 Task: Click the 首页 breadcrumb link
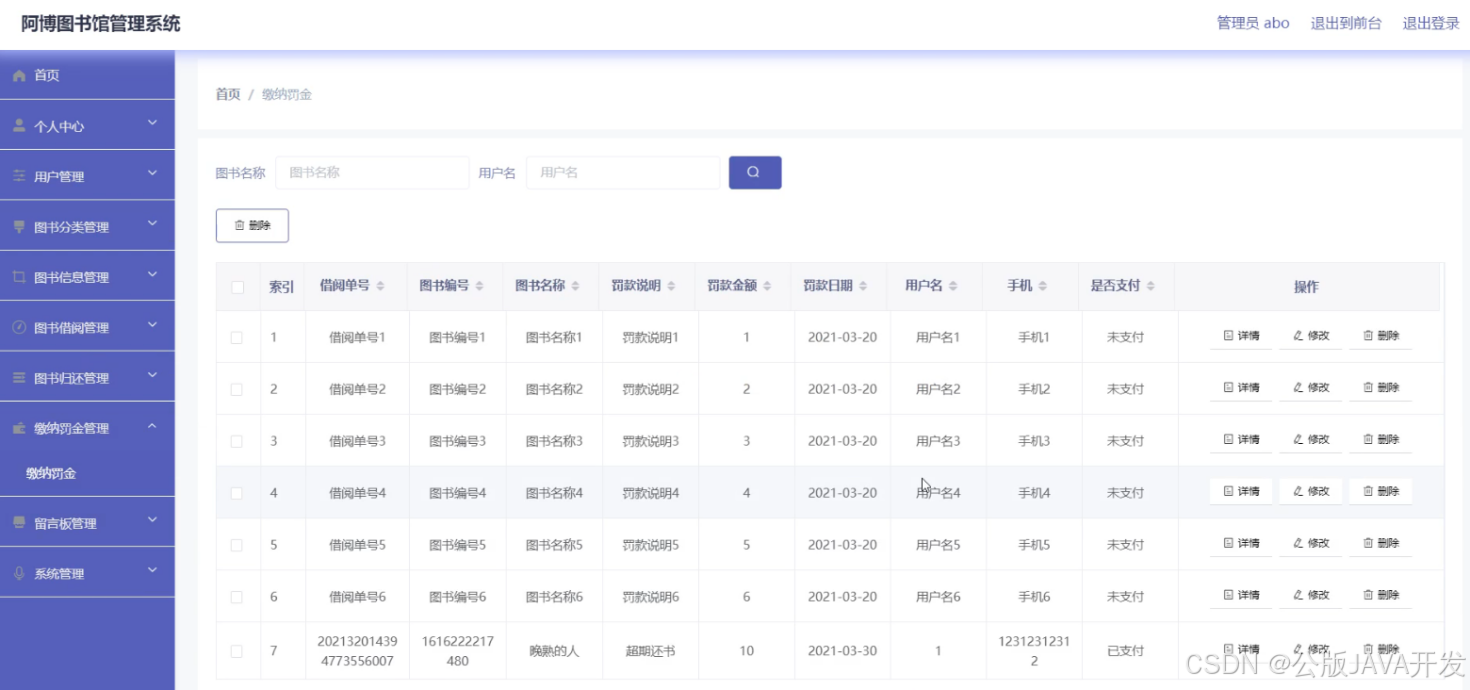(x=228, y=94)
